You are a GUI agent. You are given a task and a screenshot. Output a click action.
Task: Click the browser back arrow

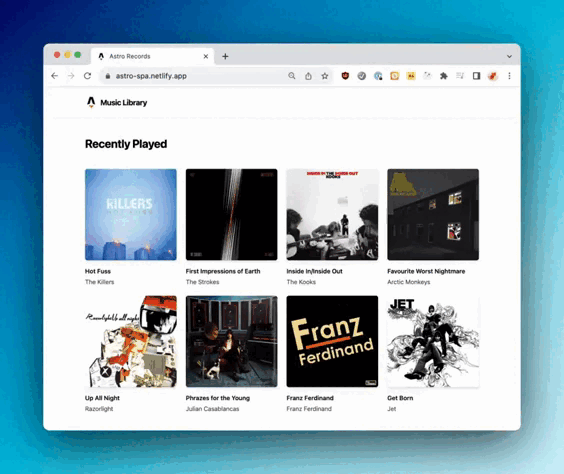[54, 76]
